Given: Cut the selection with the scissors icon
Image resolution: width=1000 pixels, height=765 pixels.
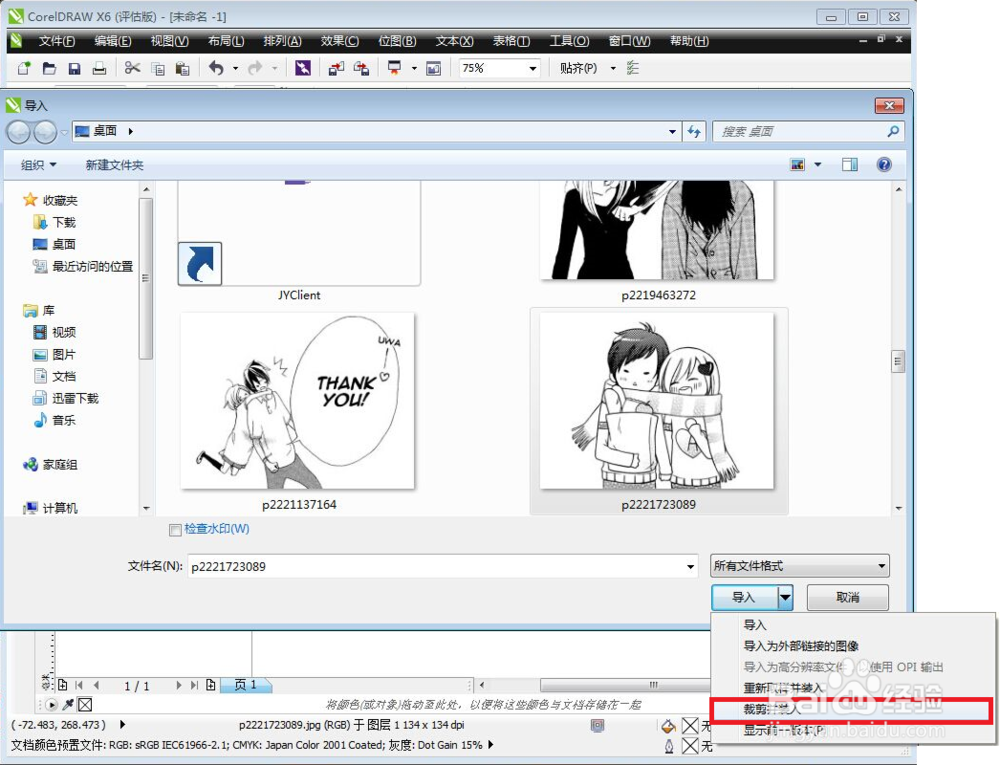Looking at the screenshot, I should click(132, 68).
